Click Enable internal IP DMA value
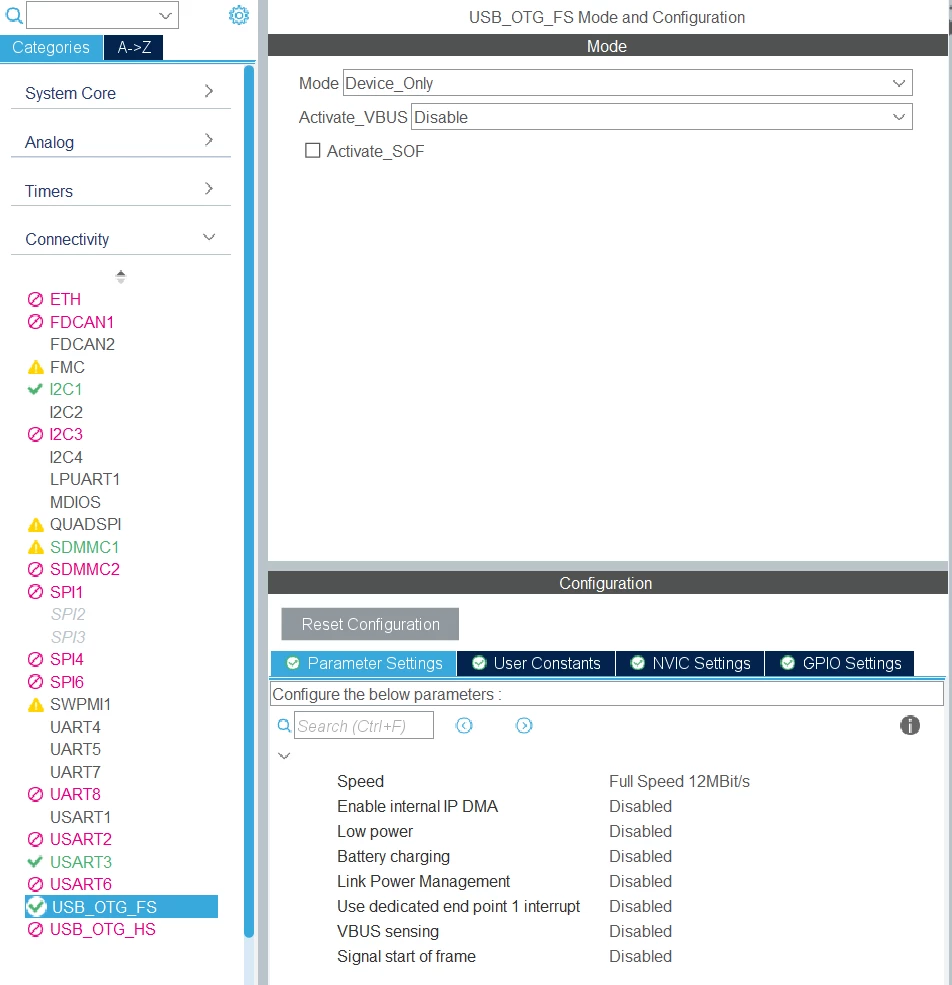Viewport: 952px width, 985px height. [640, 806]
